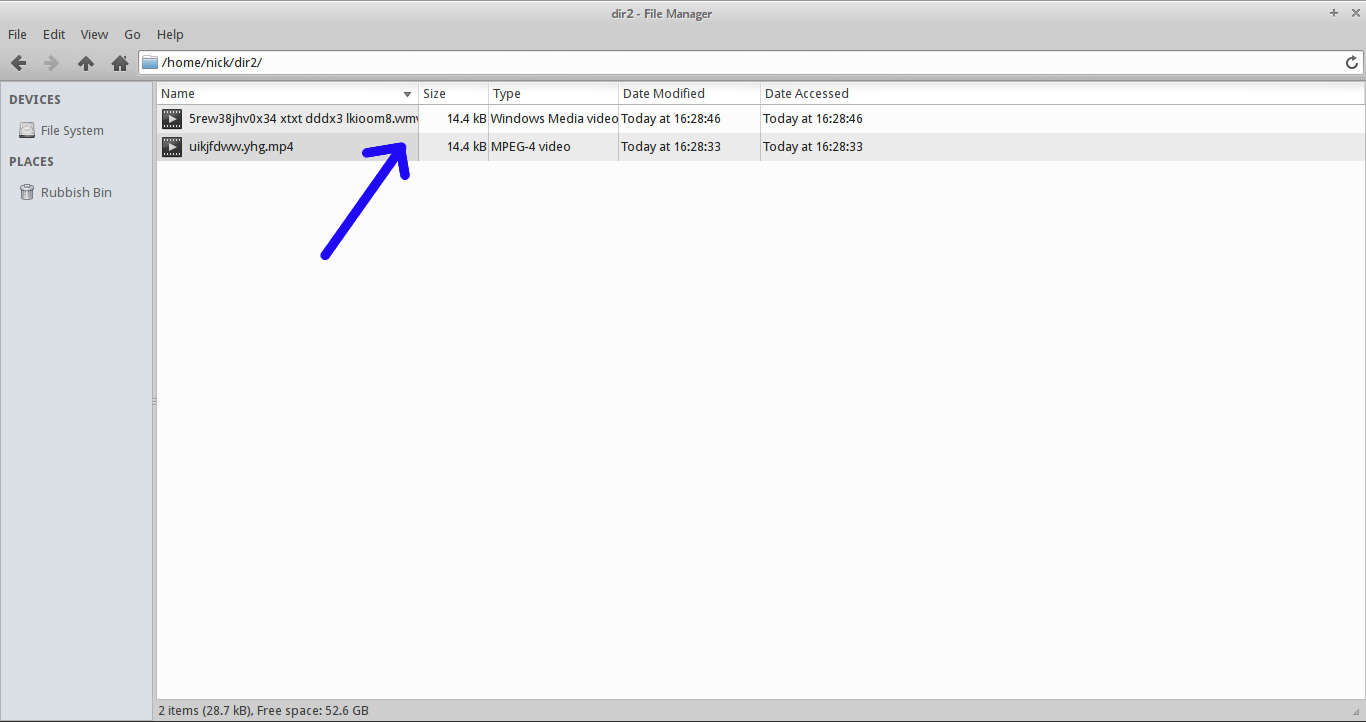
Task: Sort files by the Type column
Action: tap(552, 94)
